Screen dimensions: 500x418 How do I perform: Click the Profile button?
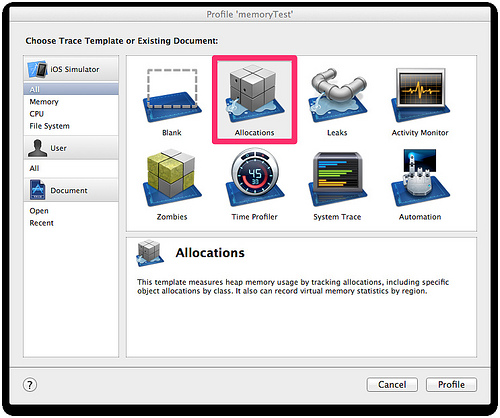coord(451,385)
